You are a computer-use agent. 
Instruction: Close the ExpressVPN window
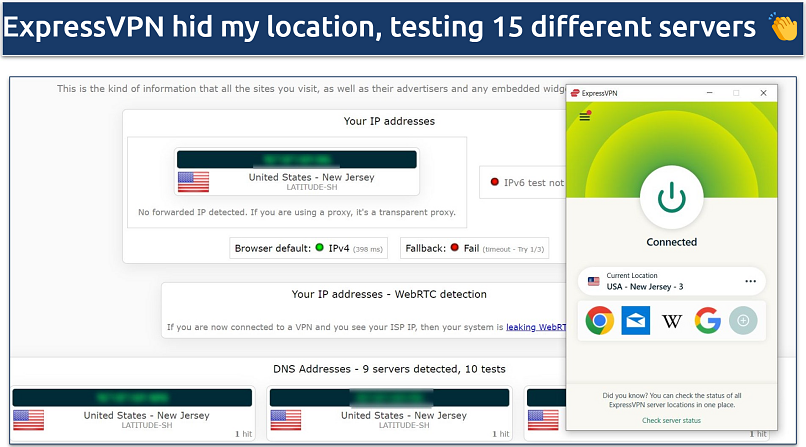coord(762,93)
